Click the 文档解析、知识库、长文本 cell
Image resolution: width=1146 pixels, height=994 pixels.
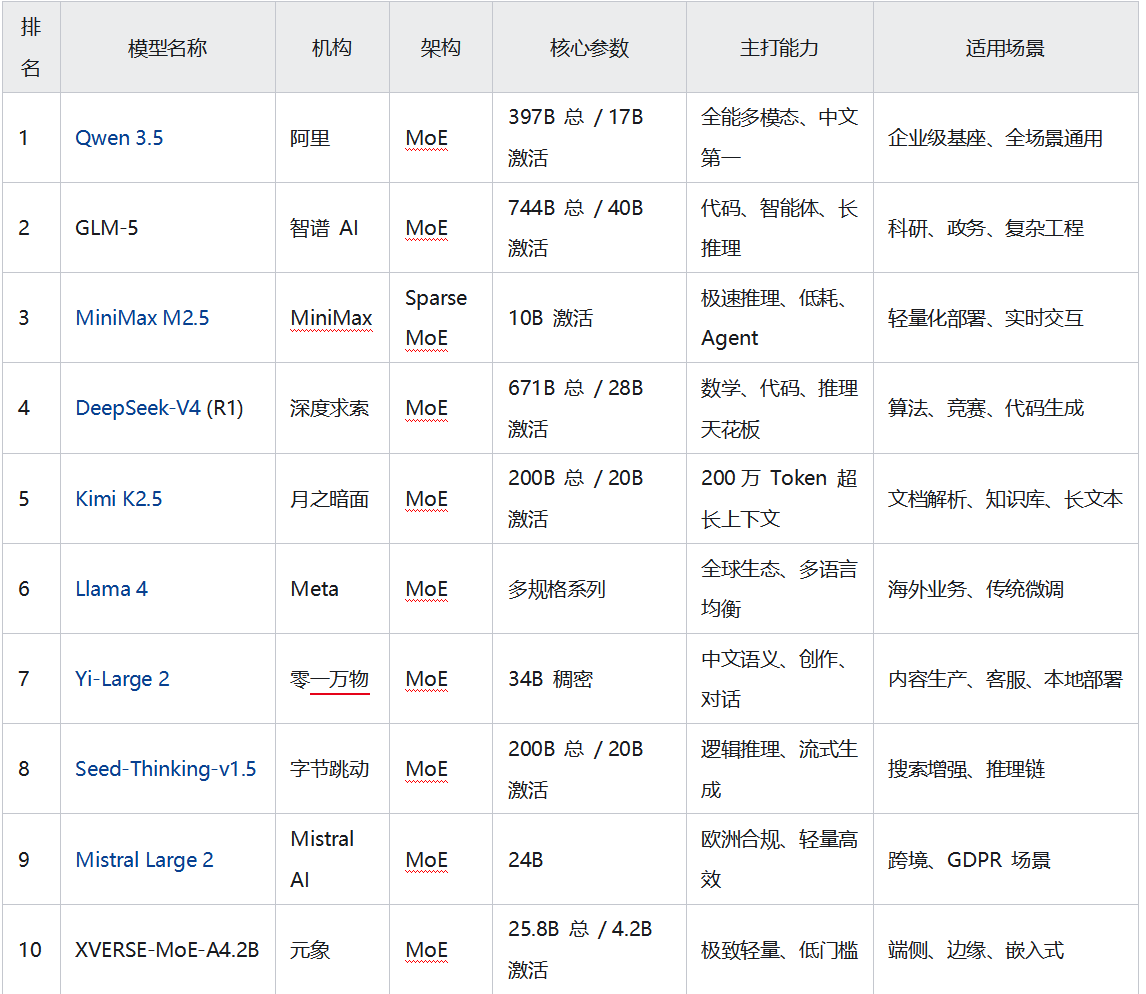(x=1006, y=498)
